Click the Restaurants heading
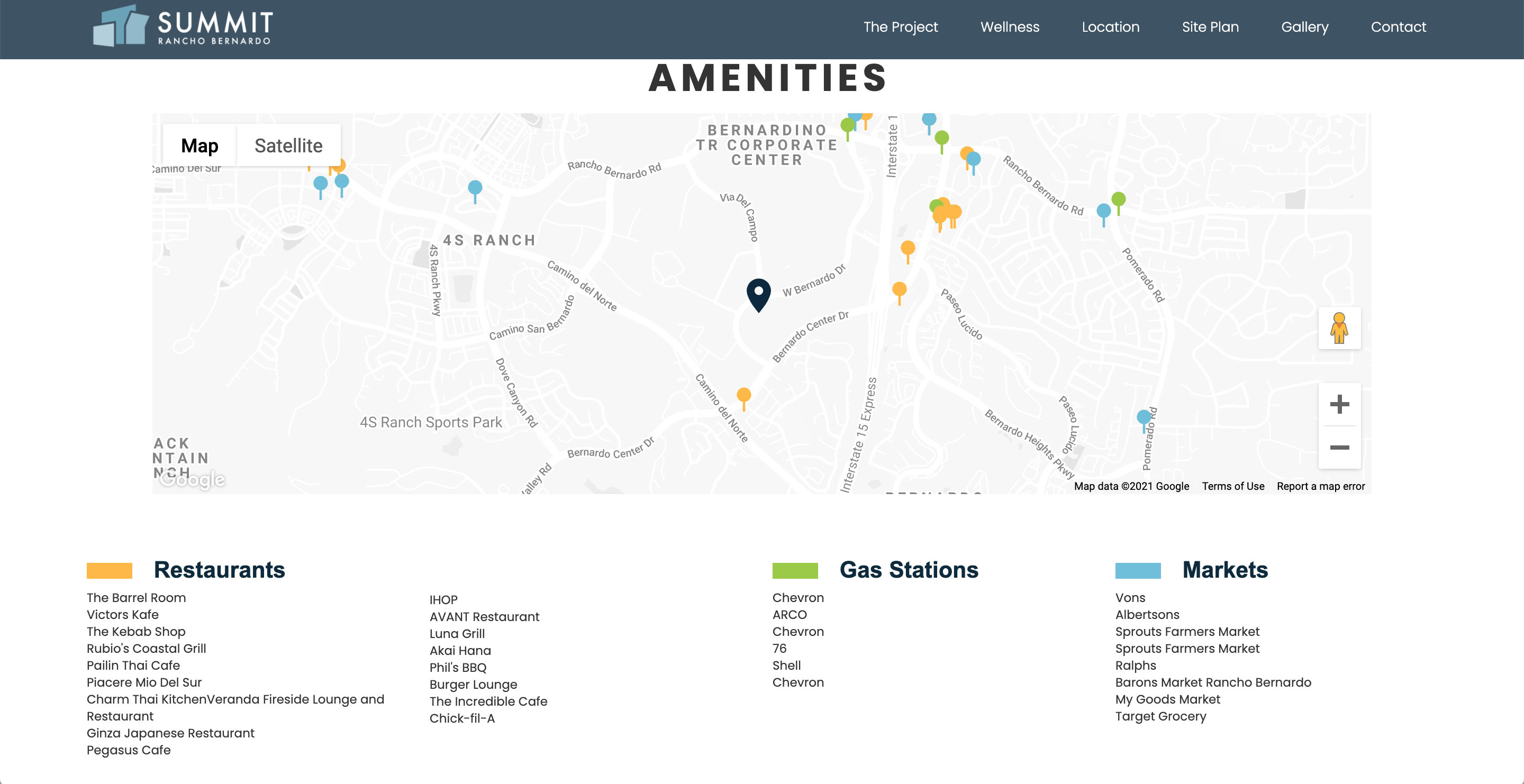The height and width of the screenshot is (784, 1524). pyautogui.click(x=220, y=570)
